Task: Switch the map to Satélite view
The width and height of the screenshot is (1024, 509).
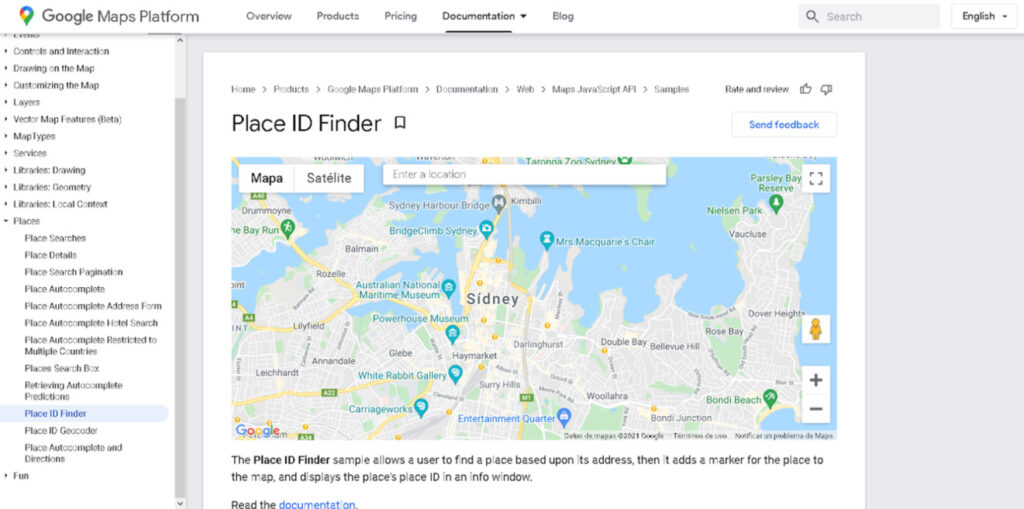Action: (329, 178)
